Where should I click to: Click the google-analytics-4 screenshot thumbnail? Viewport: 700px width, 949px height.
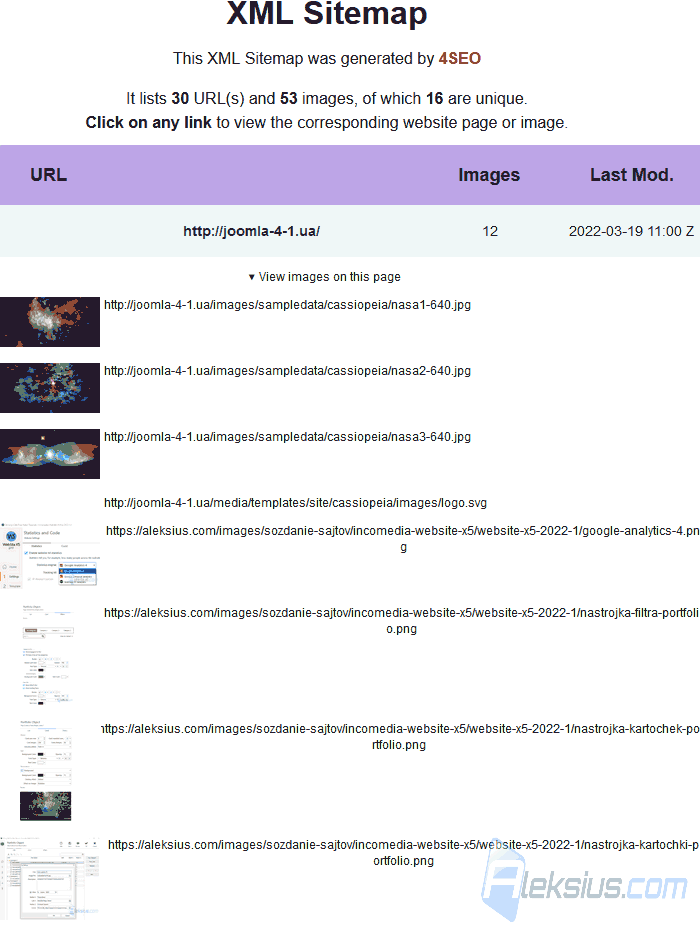click(50, 556)
